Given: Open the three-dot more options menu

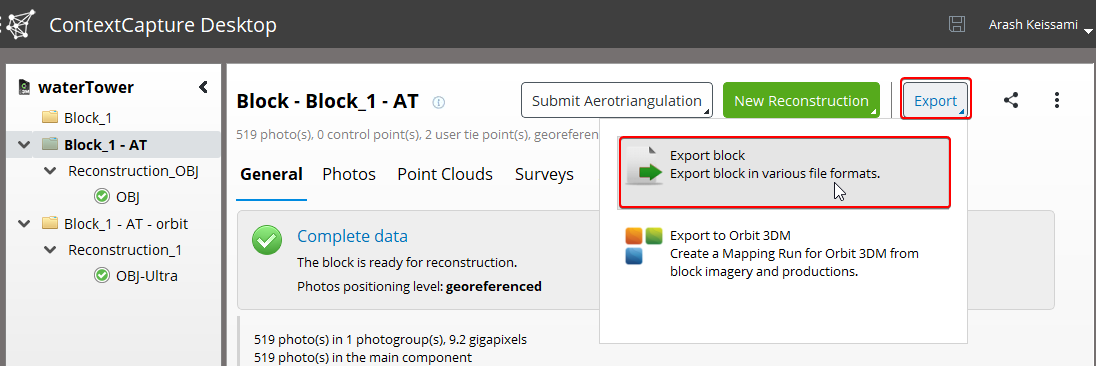Looking at the screenshot, I should click(x=1057, y=101).
